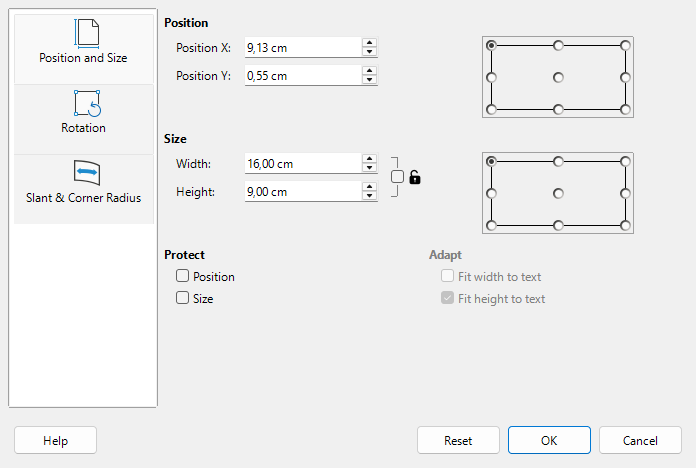Click the Reset button
Viewport: 696px width, 468px height.
click(x=458, y=440)
